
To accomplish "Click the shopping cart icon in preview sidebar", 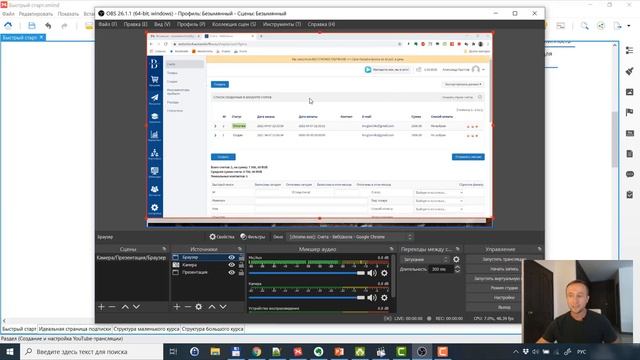I will click(x=155, y=80).
